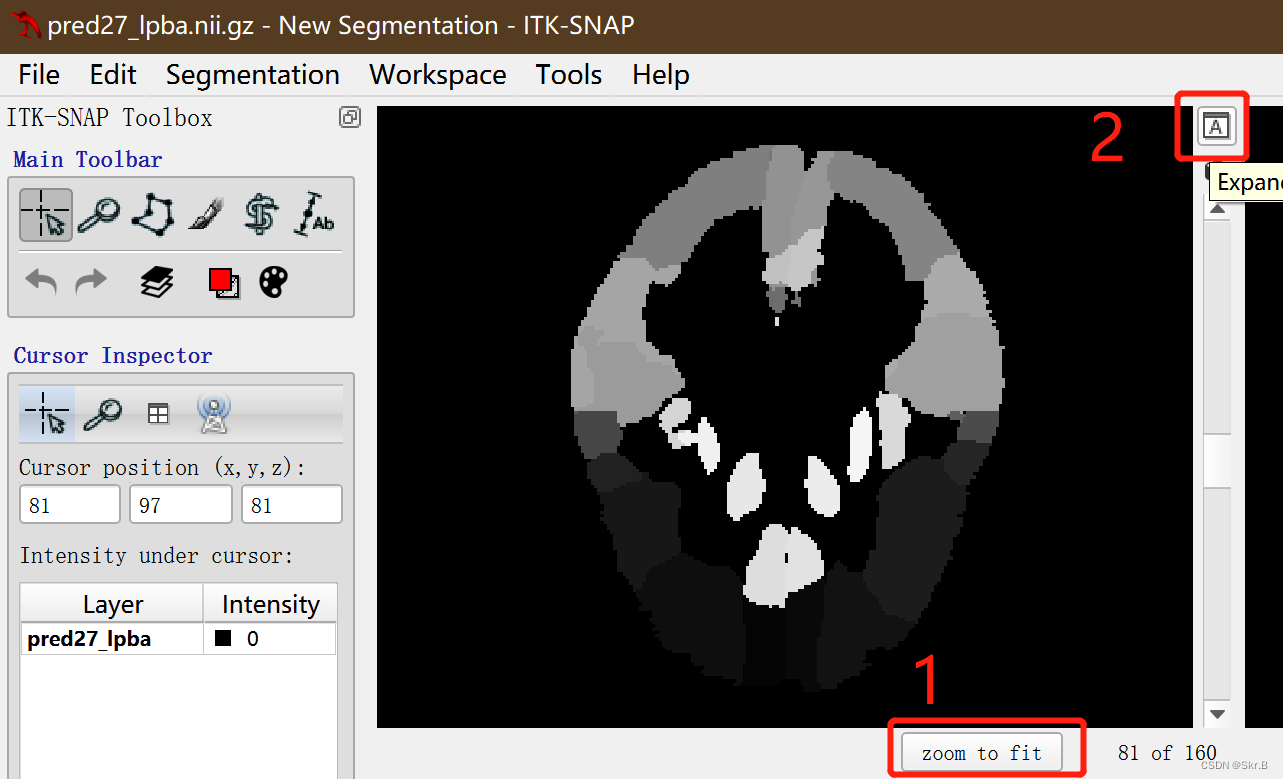Select the Polygon tool
This screenshot has height=779, width=1283.
(x=152, y=214)
